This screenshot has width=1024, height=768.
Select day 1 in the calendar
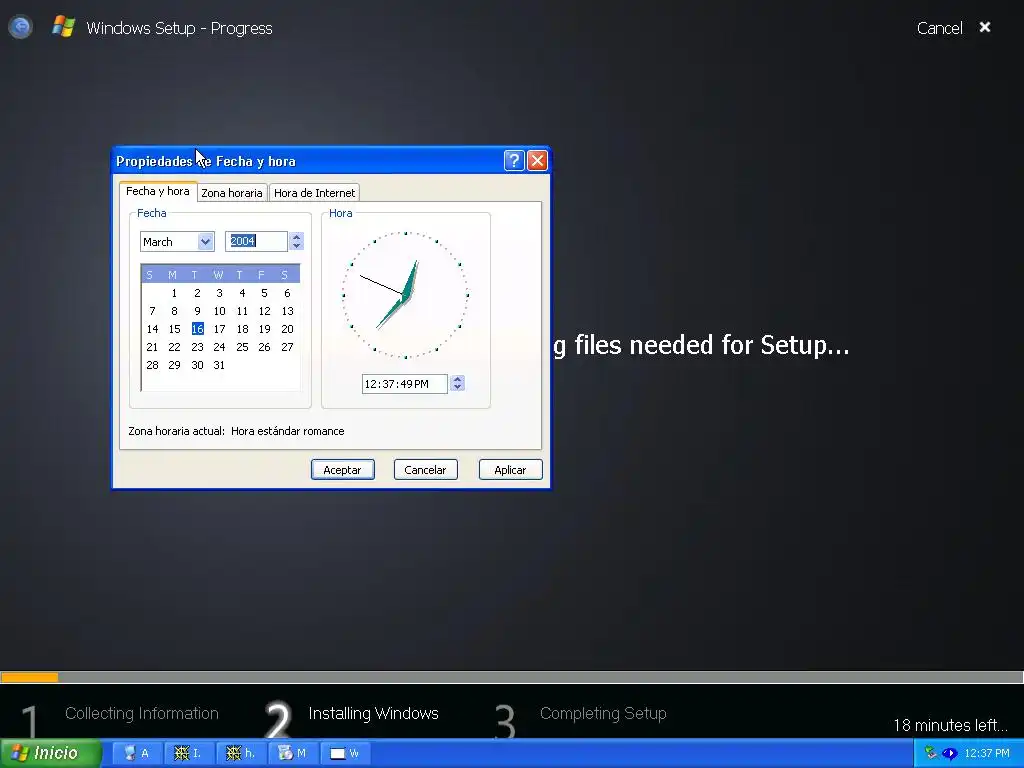(174, 293)
